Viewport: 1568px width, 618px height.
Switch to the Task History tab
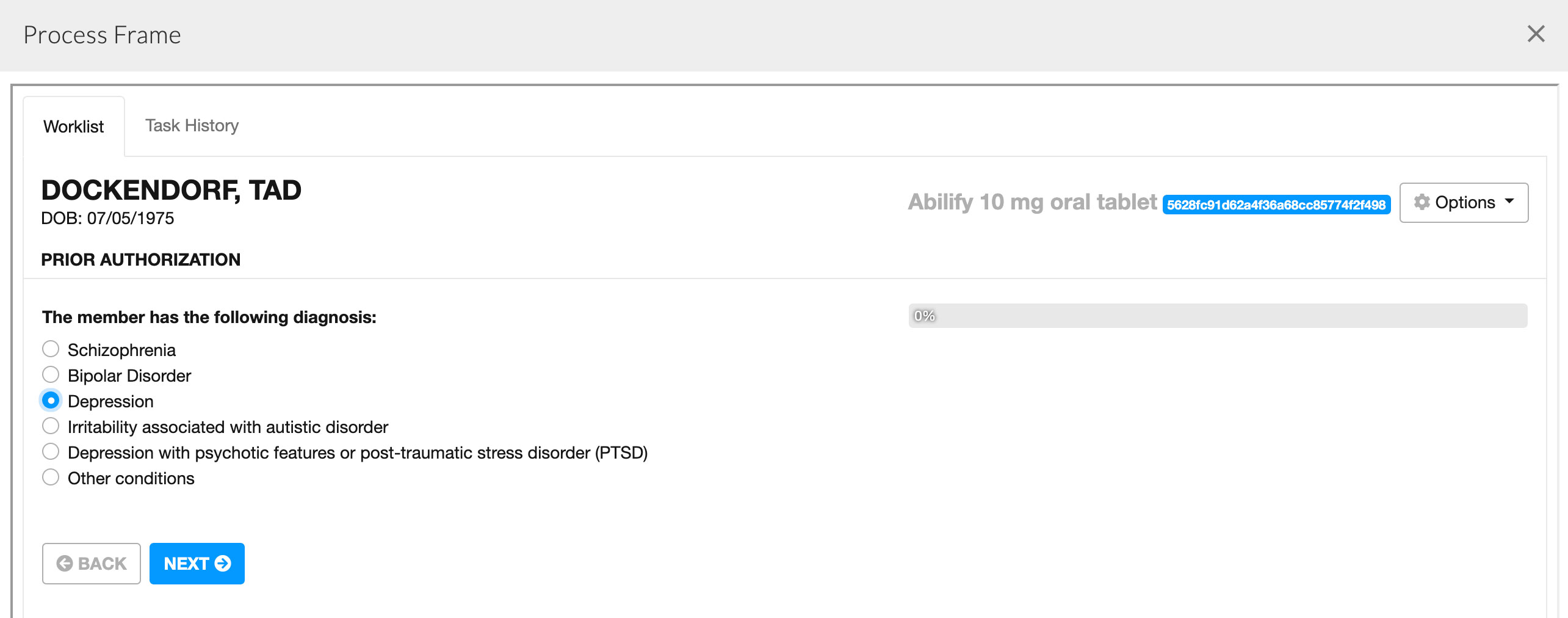[192, 126]
